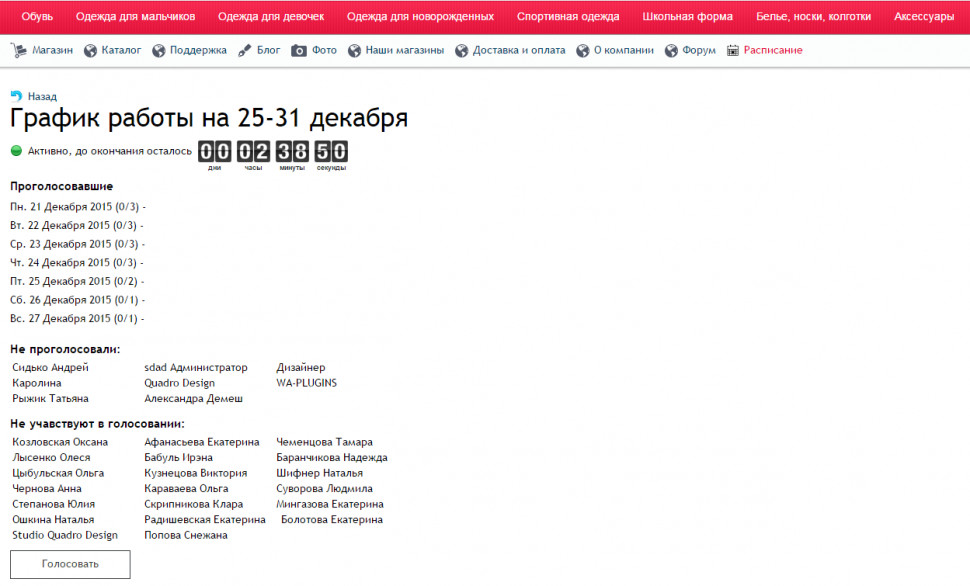The image size is (970, 586).
Task: Open the Расписание link
Action: (773, 50)
